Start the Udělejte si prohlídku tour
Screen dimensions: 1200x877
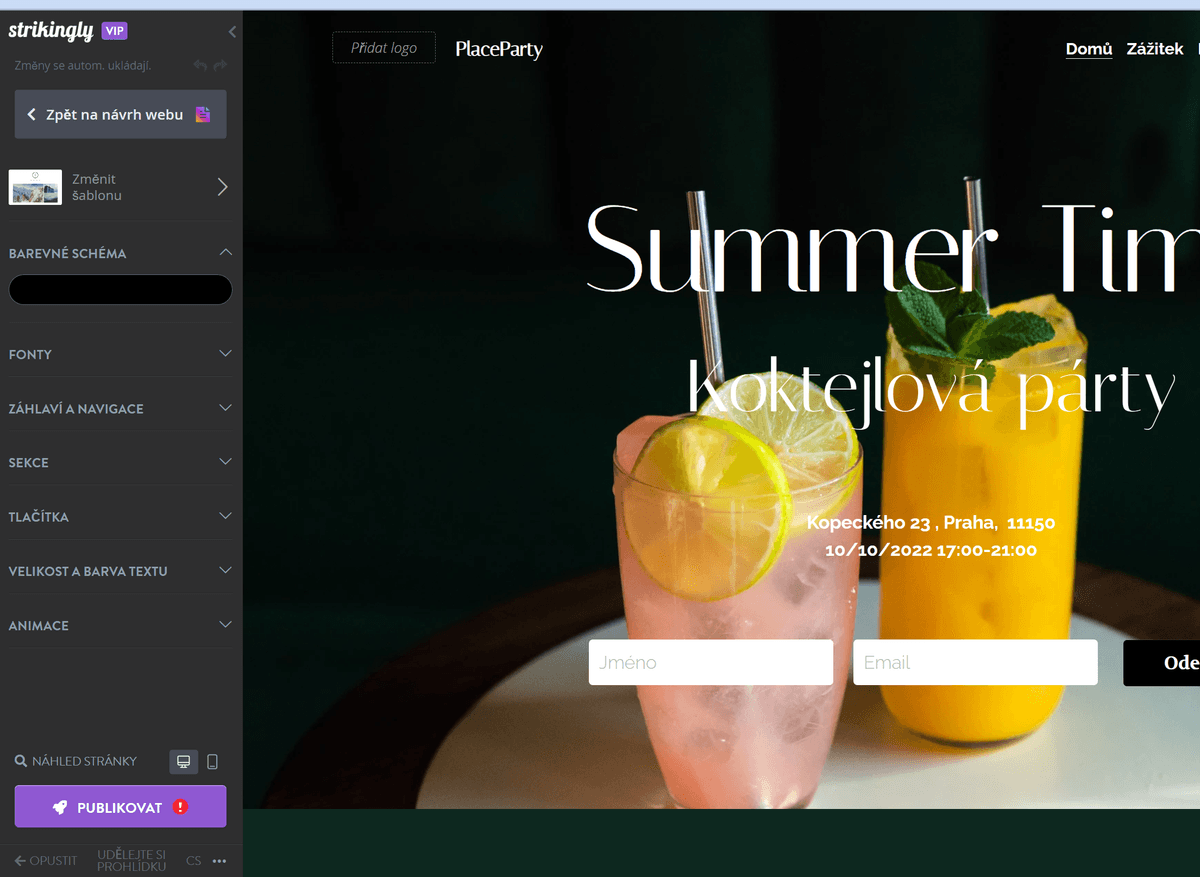coord(131,861)
